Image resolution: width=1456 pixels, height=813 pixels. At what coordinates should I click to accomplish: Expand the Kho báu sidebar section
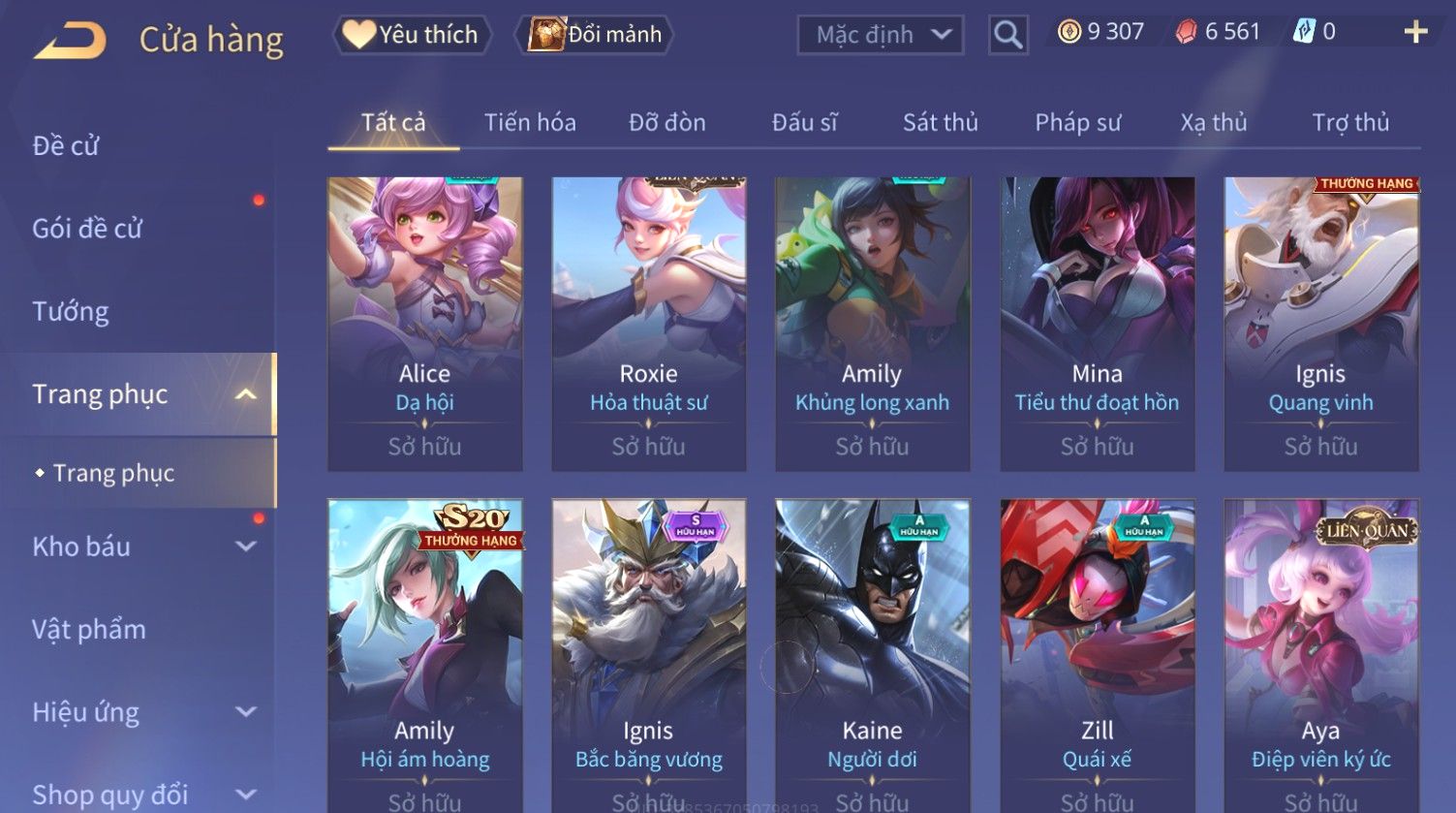pyautogui.click(x=246, y=547)
